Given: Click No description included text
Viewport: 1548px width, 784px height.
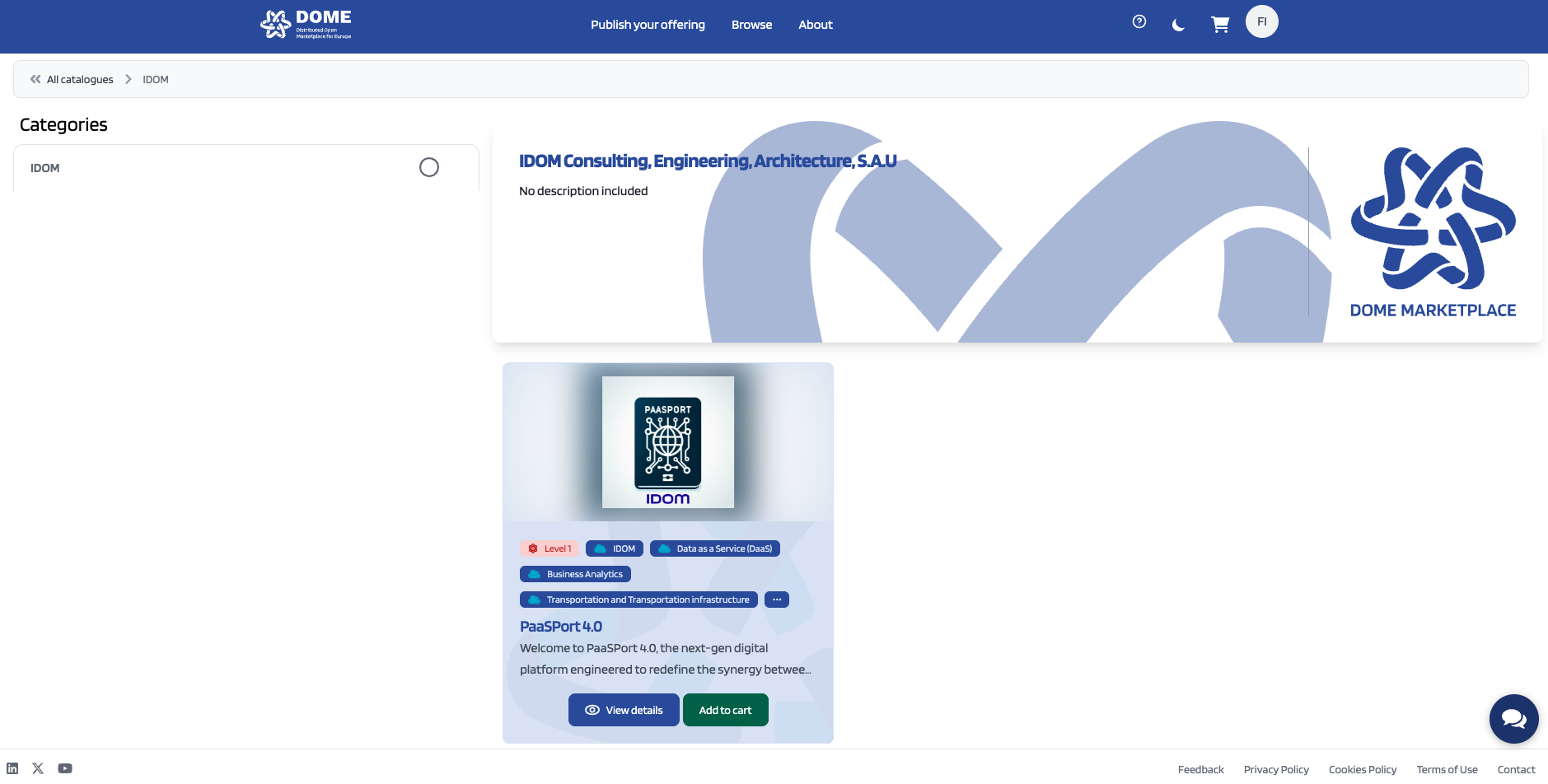Looking at the screenshot, I should 583,191.
